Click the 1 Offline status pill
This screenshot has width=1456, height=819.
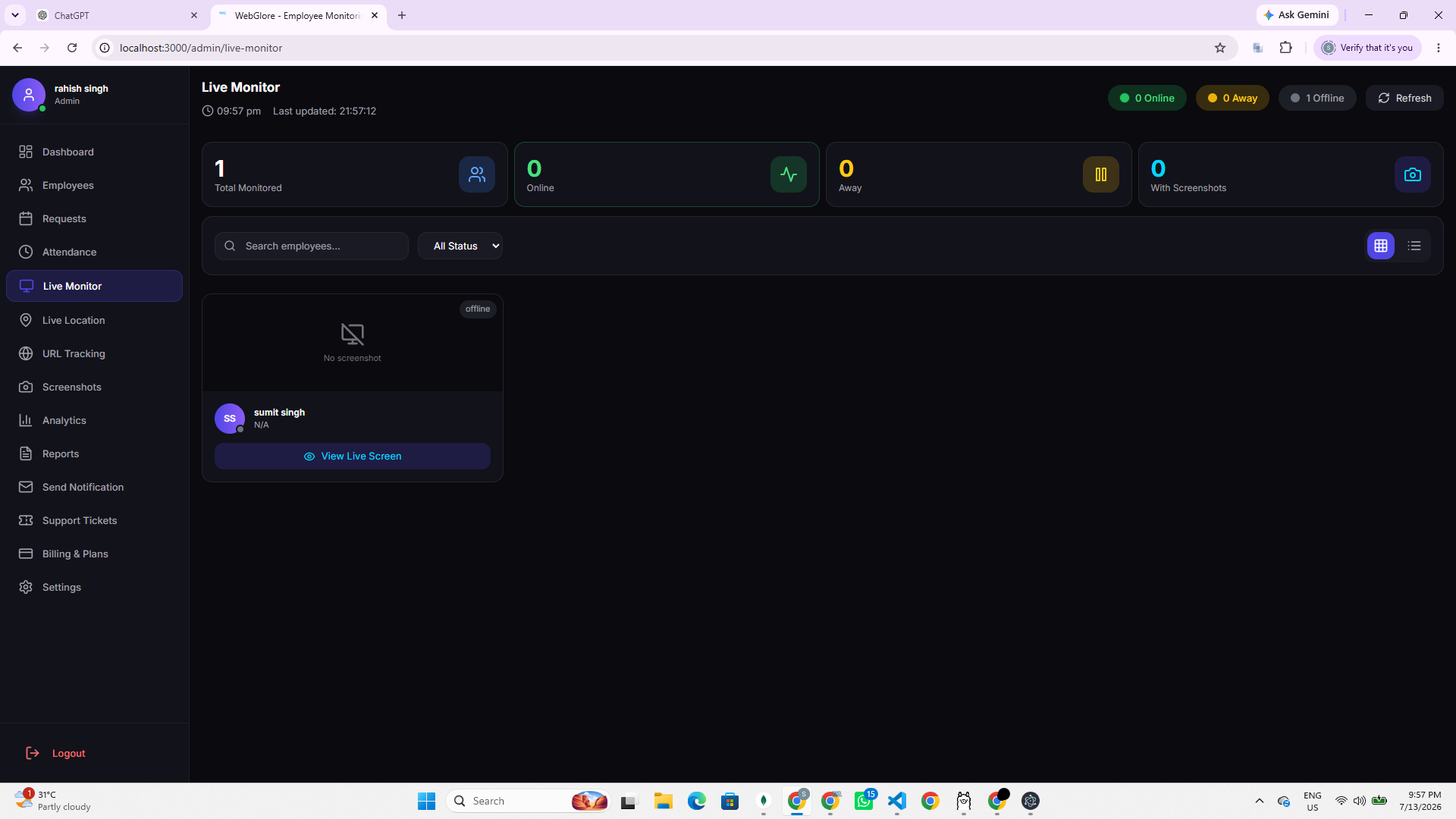1317,98
